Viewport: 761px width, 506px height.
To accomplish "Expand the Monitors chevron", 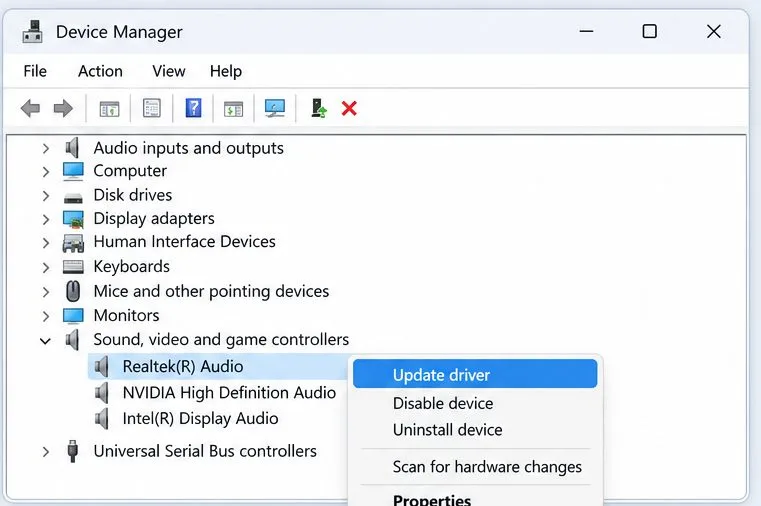I will (x=46, y=316).
